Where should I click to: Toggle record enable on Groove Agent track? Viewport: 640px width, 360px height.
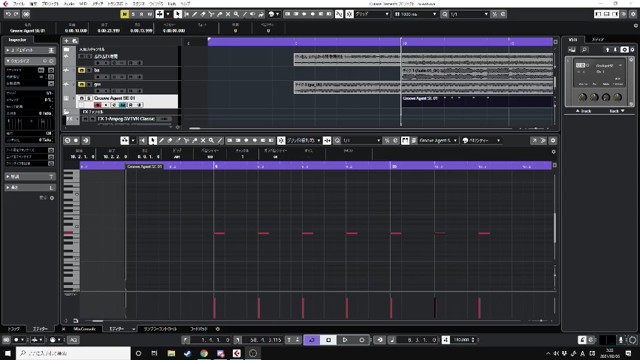tap(98, 105)
